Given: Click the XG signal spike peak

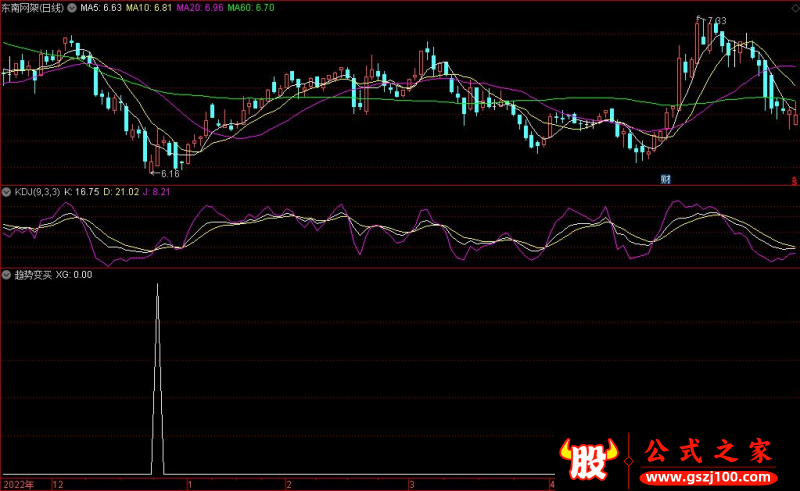Looking at the screenshot, I should click(157, 287).
